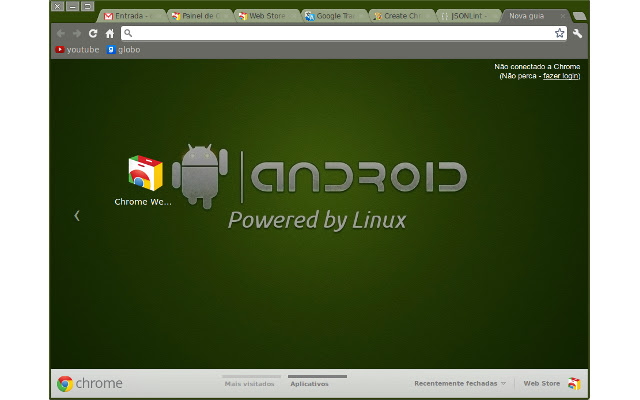Maximize the browser window
Image resolution: width=640 pixels, height=400 pixels.
tap(87, 6)
